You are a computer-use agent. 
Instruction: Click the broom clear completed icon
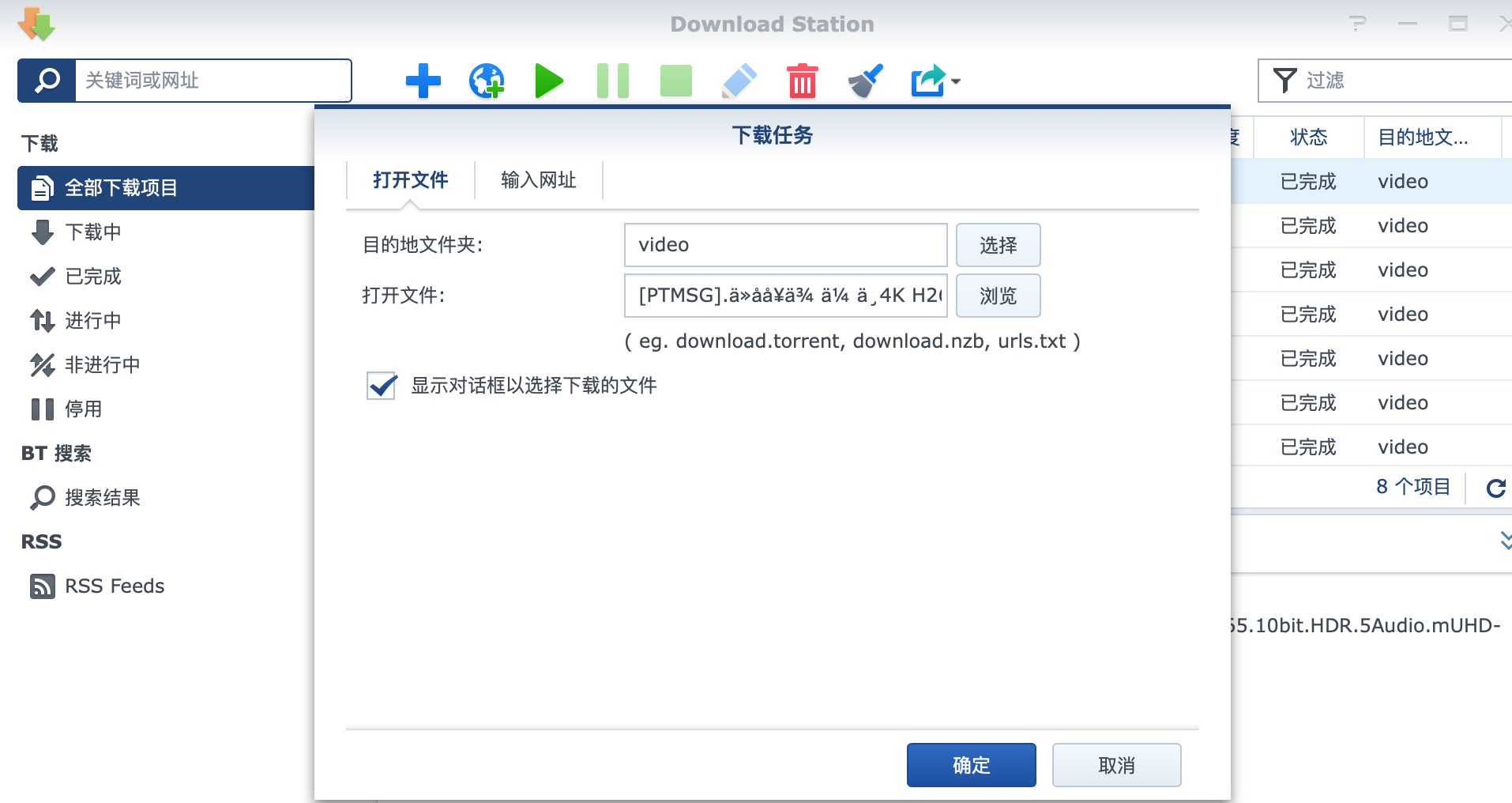tap(866, 81)
